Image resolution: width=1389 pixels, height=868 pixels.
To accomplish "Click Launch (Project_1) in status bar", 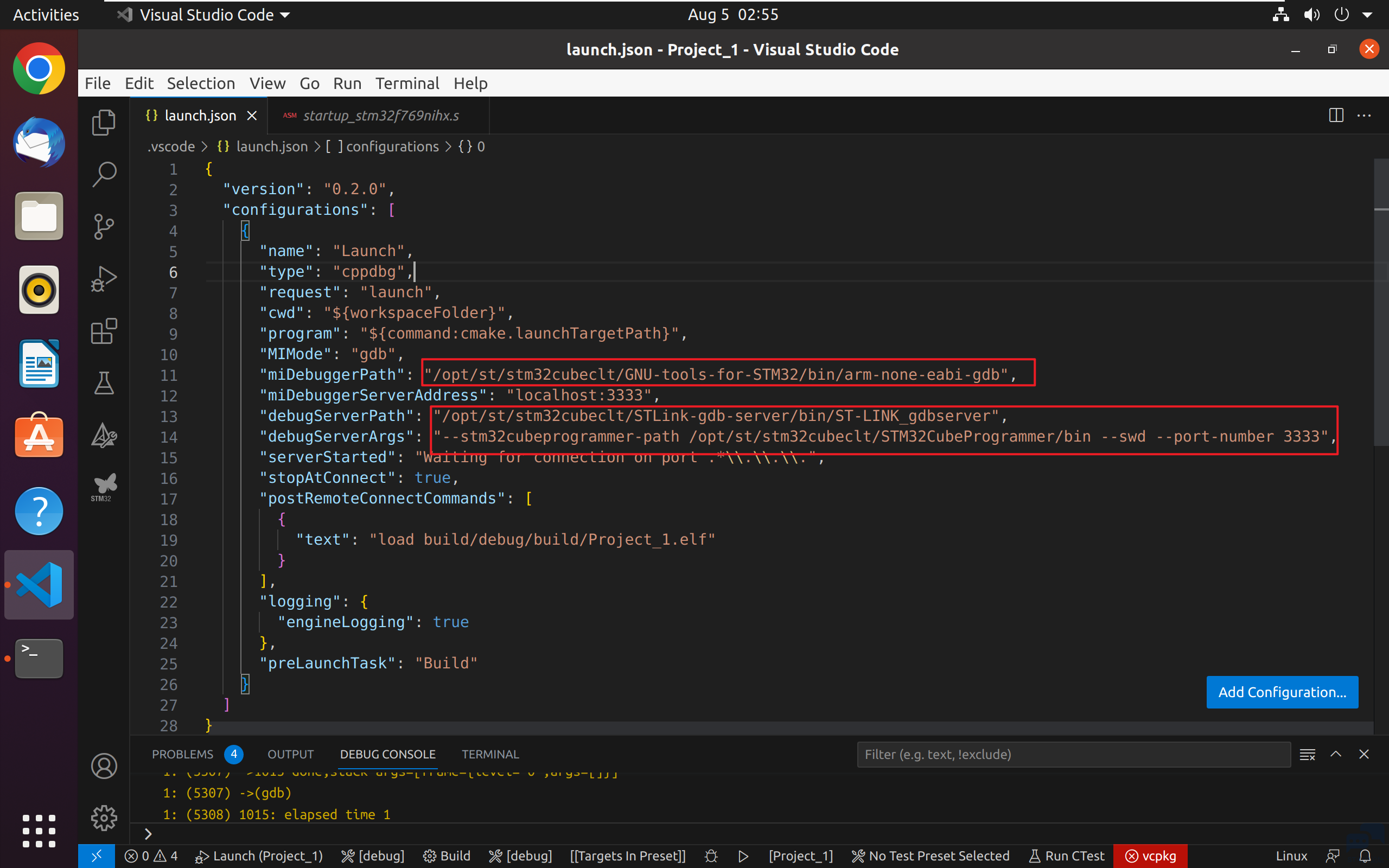I will click(259, 856).
